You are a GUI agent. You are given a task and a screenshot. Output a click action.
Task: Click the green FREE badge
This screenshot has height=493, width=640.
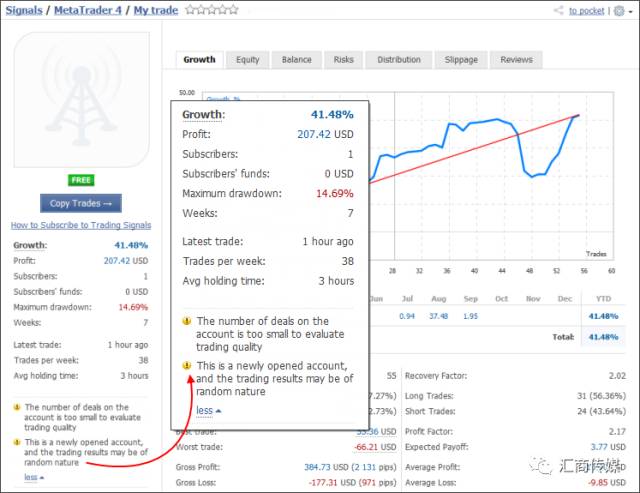(81, 180)
